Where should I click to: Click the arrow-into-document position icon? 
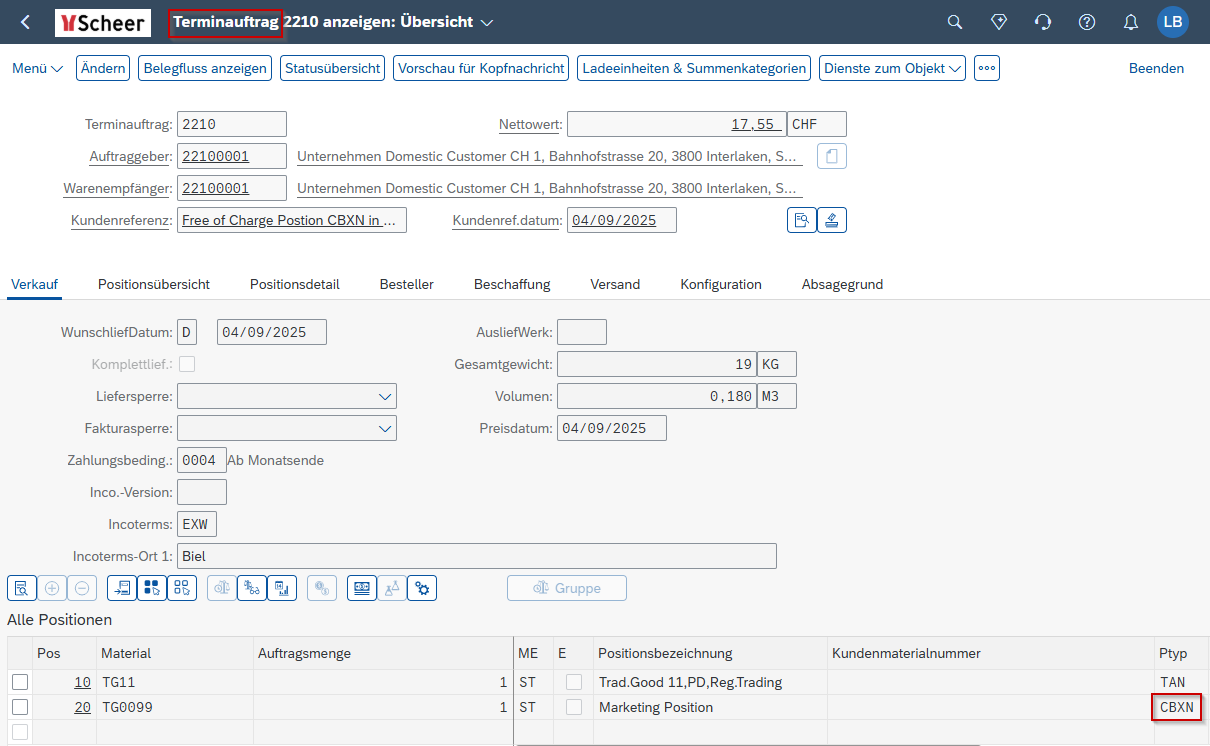122,588
